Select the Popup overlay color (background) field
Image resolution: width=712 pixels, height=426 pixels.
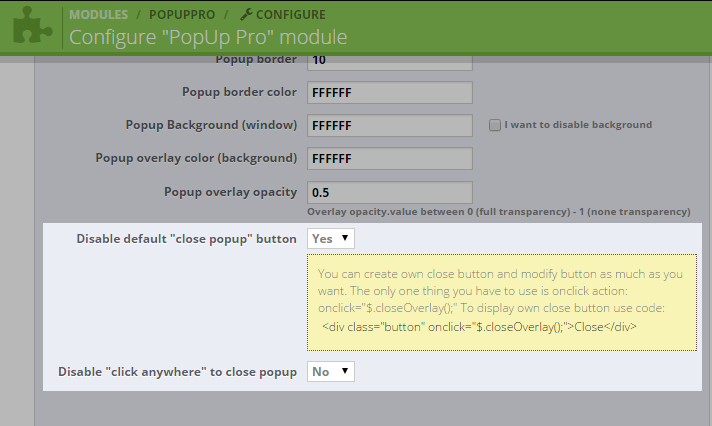(x=390, y=159)
